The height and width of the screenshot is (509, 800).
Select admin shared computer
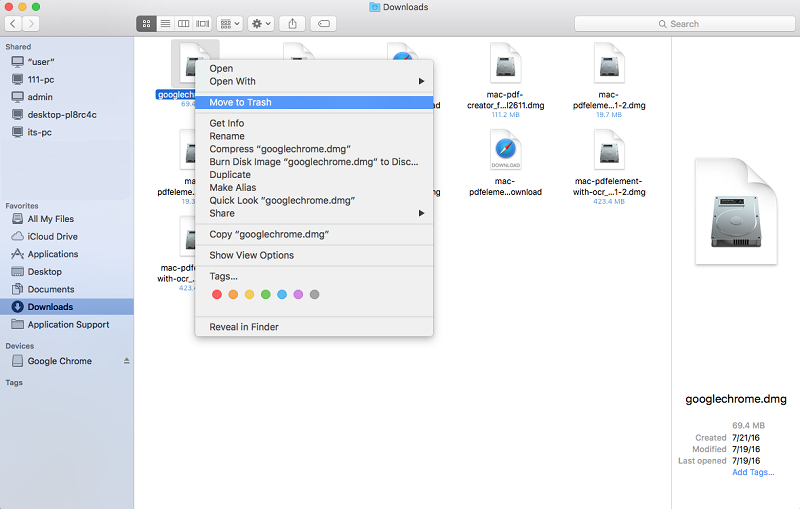point(66,97)
